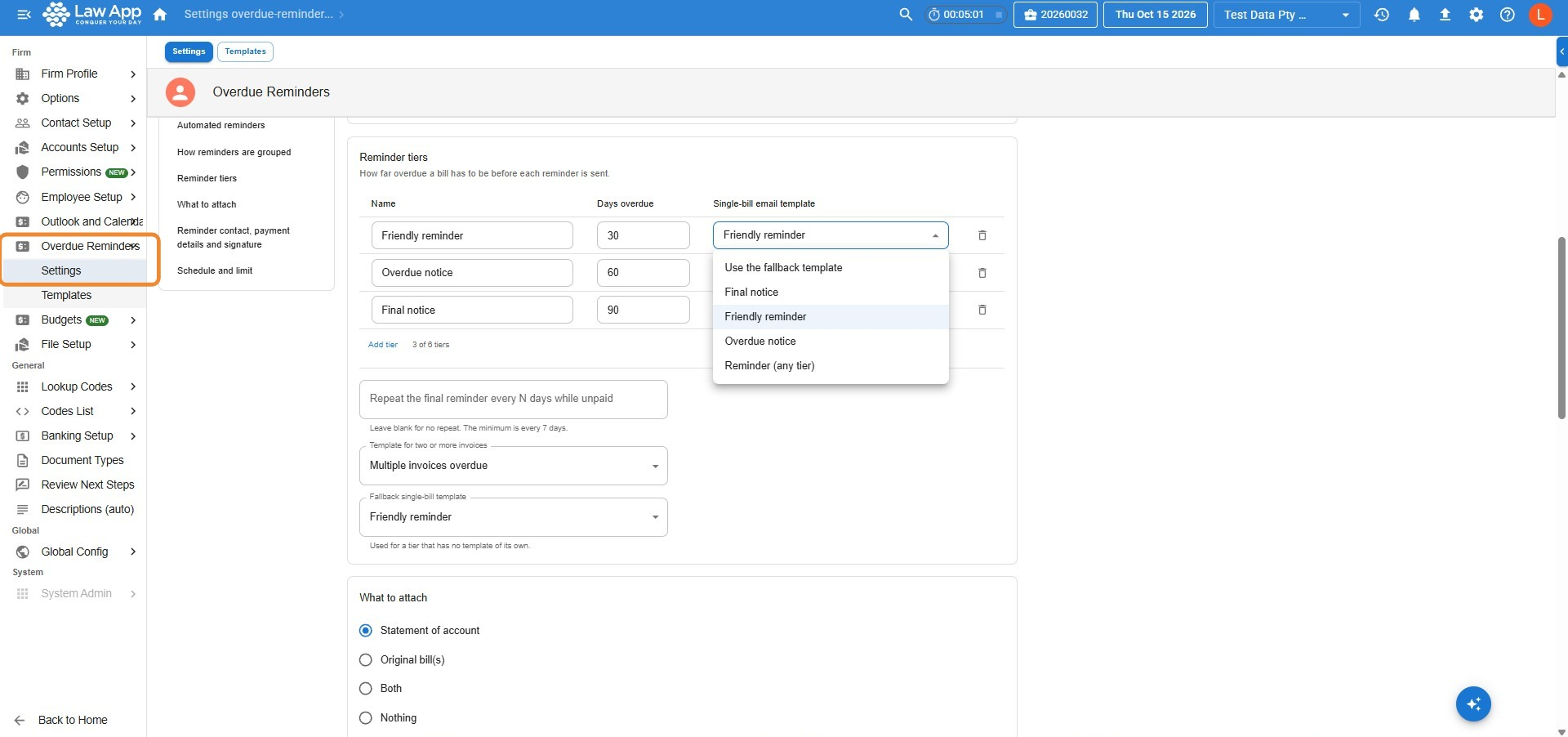Expand the Firm Profile sidebar section
Screen dimensions: 1568x737
(133, 74)
